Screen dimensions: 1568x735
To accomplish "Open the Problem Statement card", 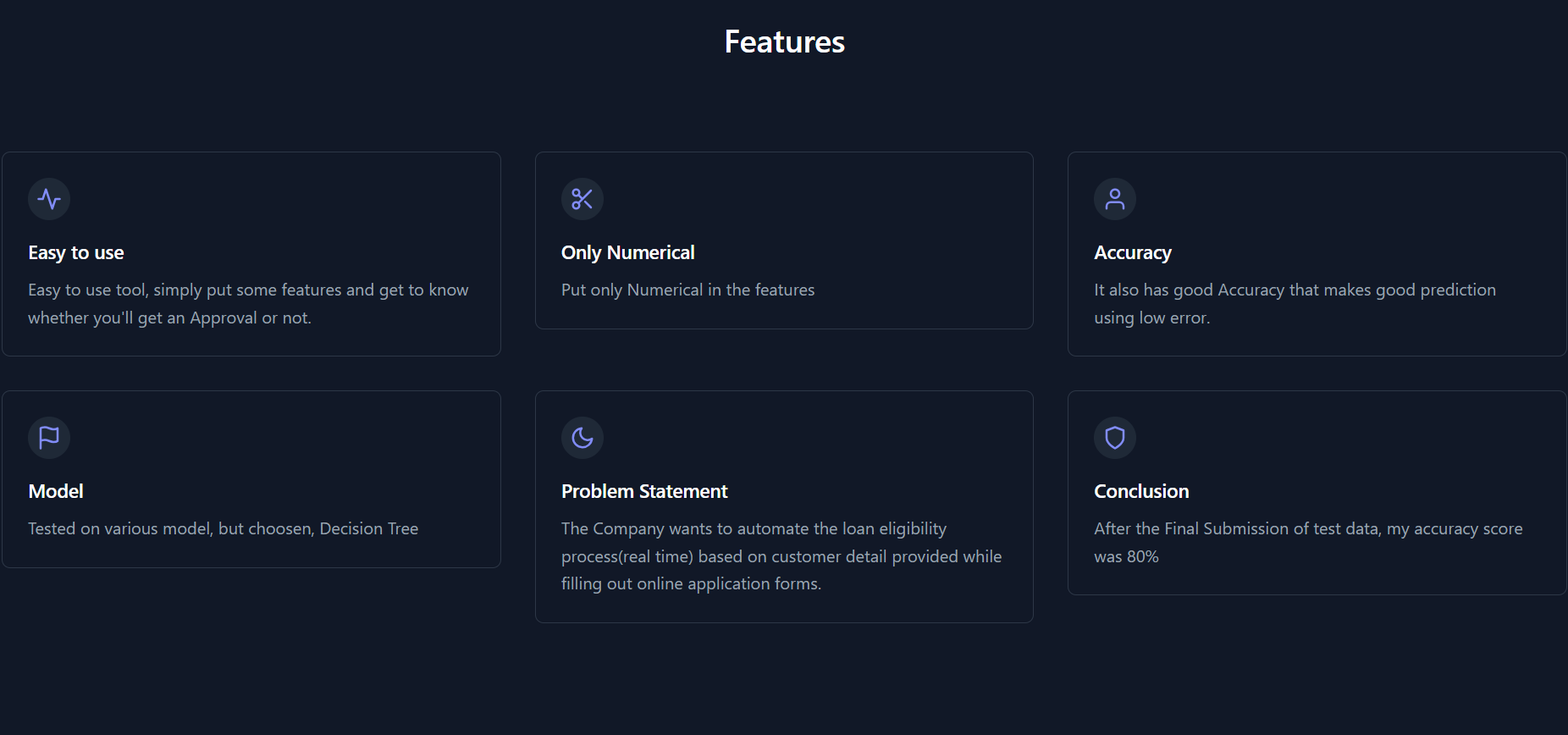I will pyautogui.click(x=783, y=506).
